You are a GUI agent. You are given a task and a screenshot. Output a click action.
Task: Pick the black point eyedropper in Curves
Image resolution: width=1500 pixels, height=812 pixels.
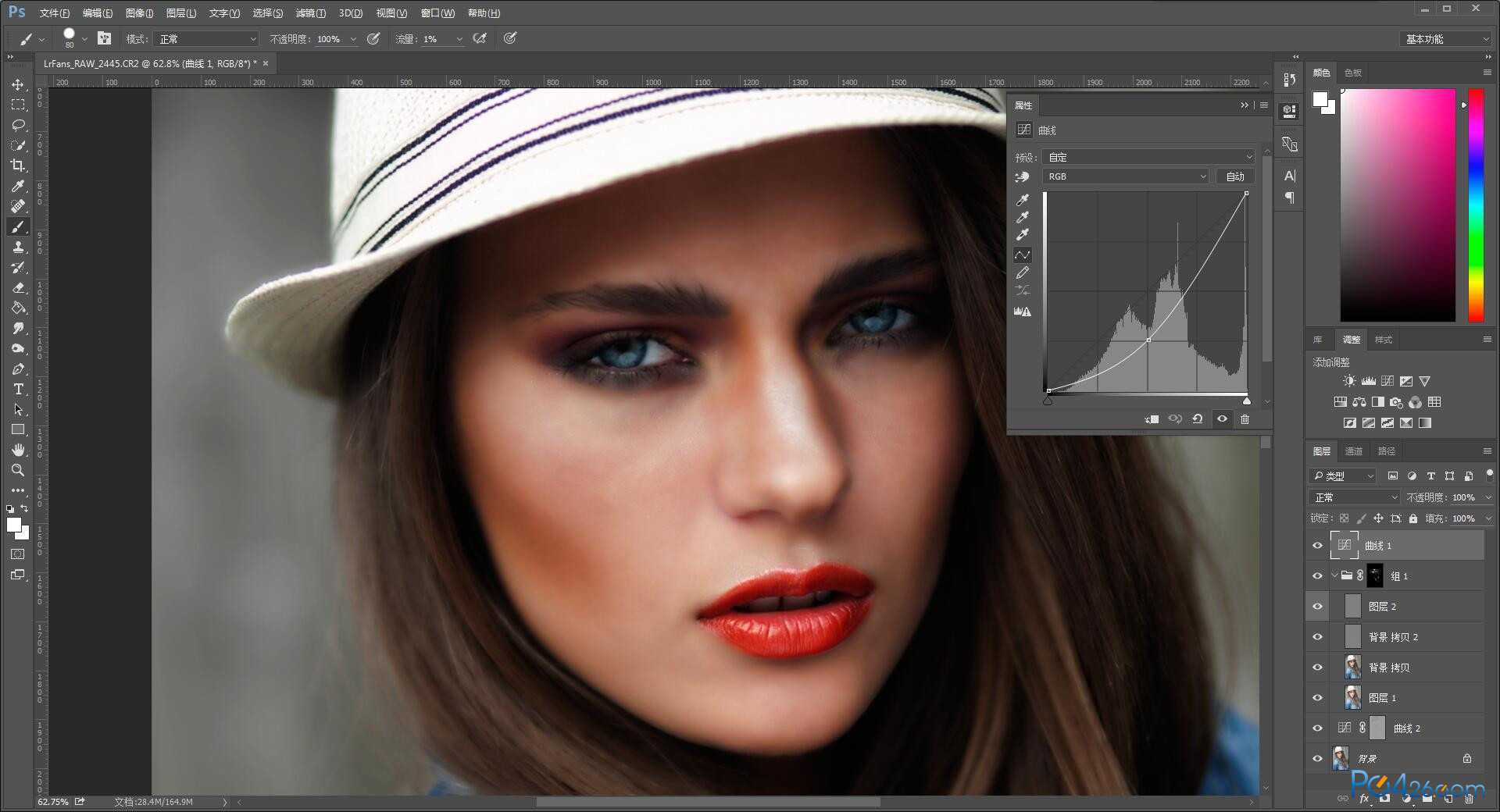click(x=1022, y=200)
